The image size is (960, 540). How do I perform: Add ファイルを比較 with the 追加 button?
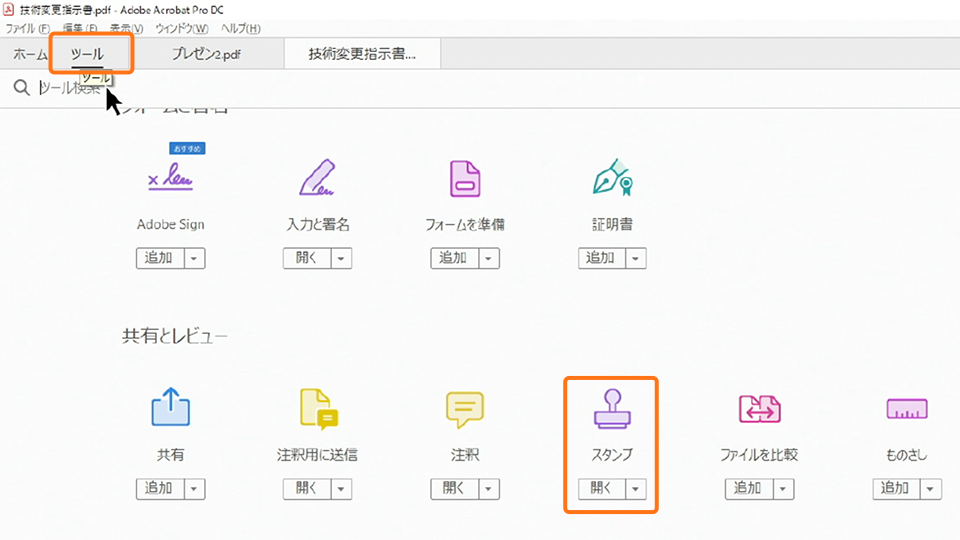tap(749, 489)
